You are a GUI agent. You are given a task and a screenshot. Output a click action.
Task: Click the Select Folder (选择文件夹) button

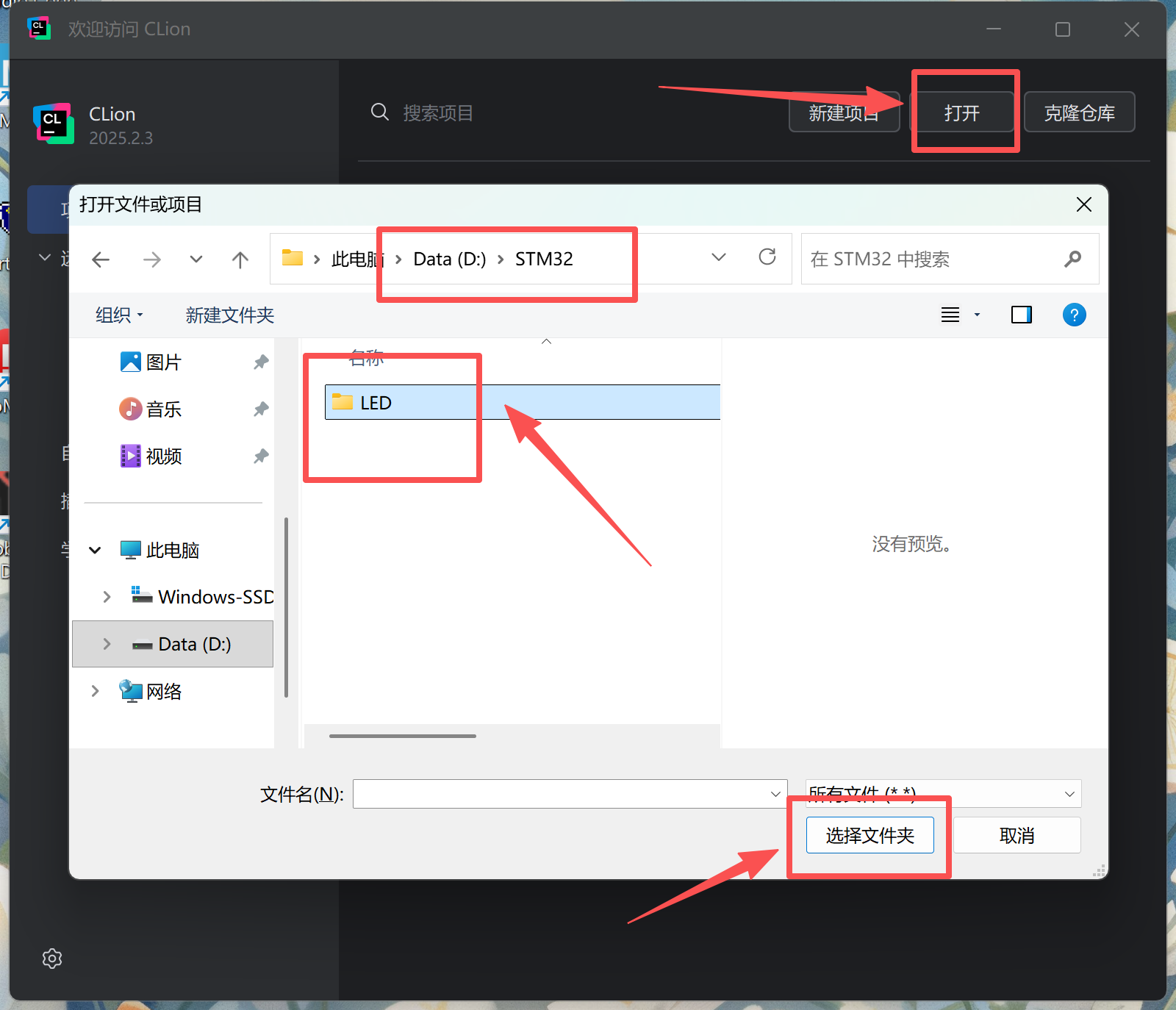click(x=870, y=835)
